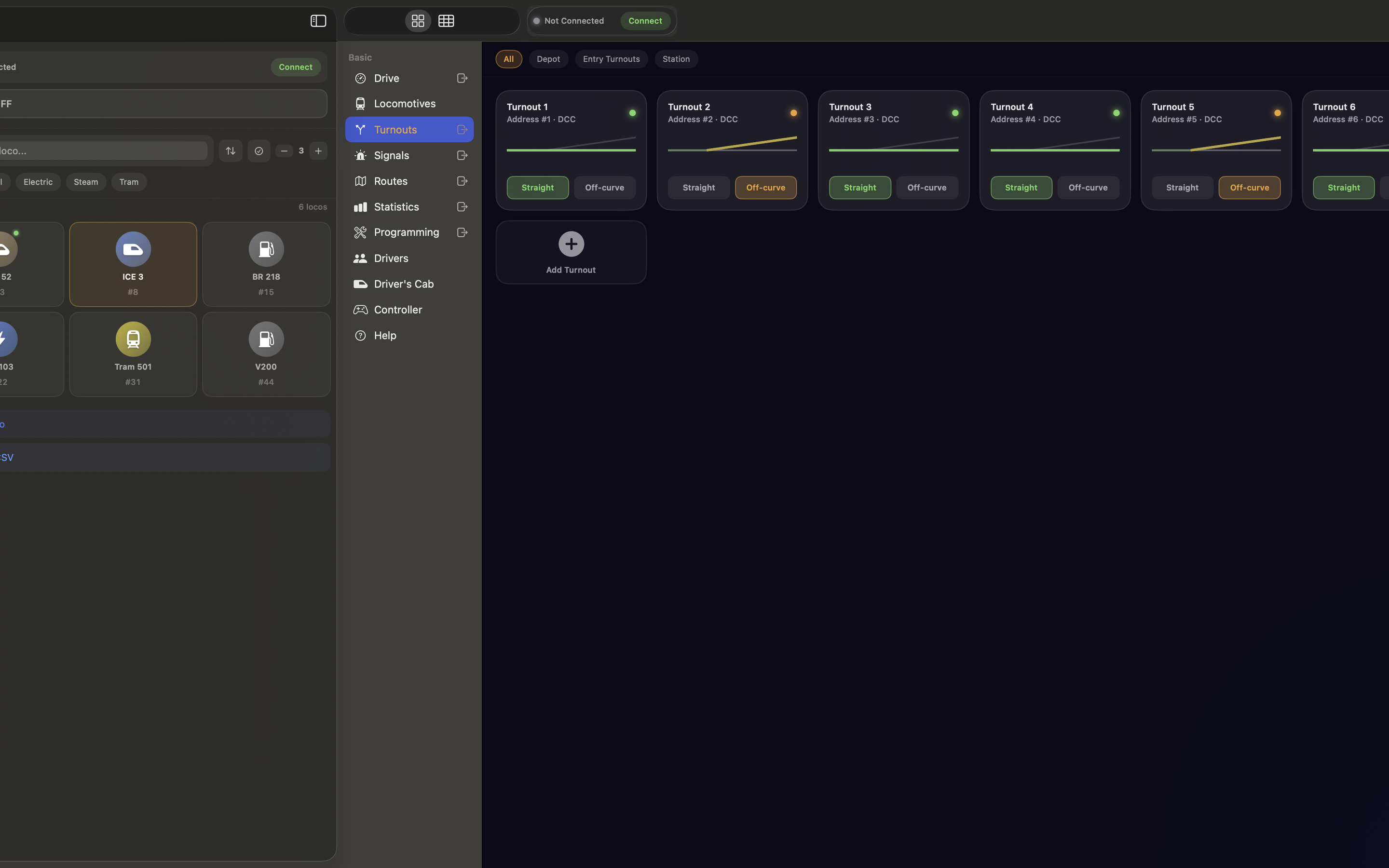The image size is (1389, 868).
Task: View the Statistics section
Action: (x=395, y=207)
